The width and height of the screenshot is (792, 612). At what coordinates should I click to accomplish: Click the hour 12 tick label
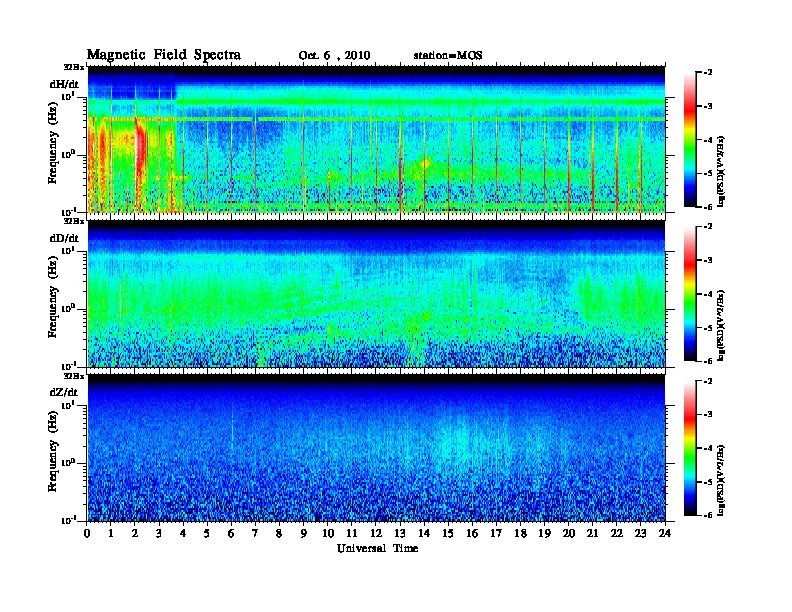pyautogui.click(x=376, y=533)
